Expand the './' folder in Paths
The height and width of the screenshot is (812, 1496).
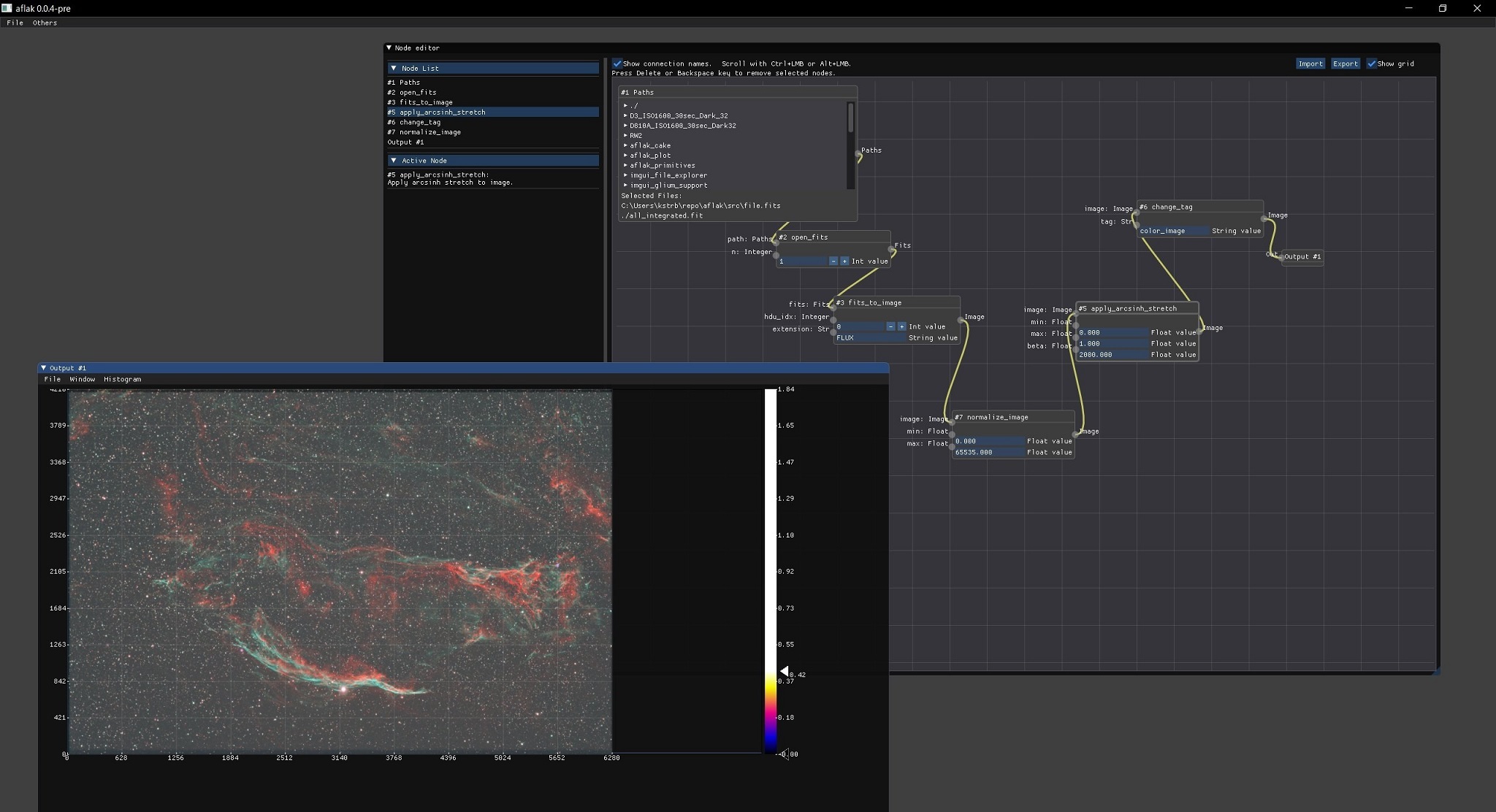coord(625,106)
